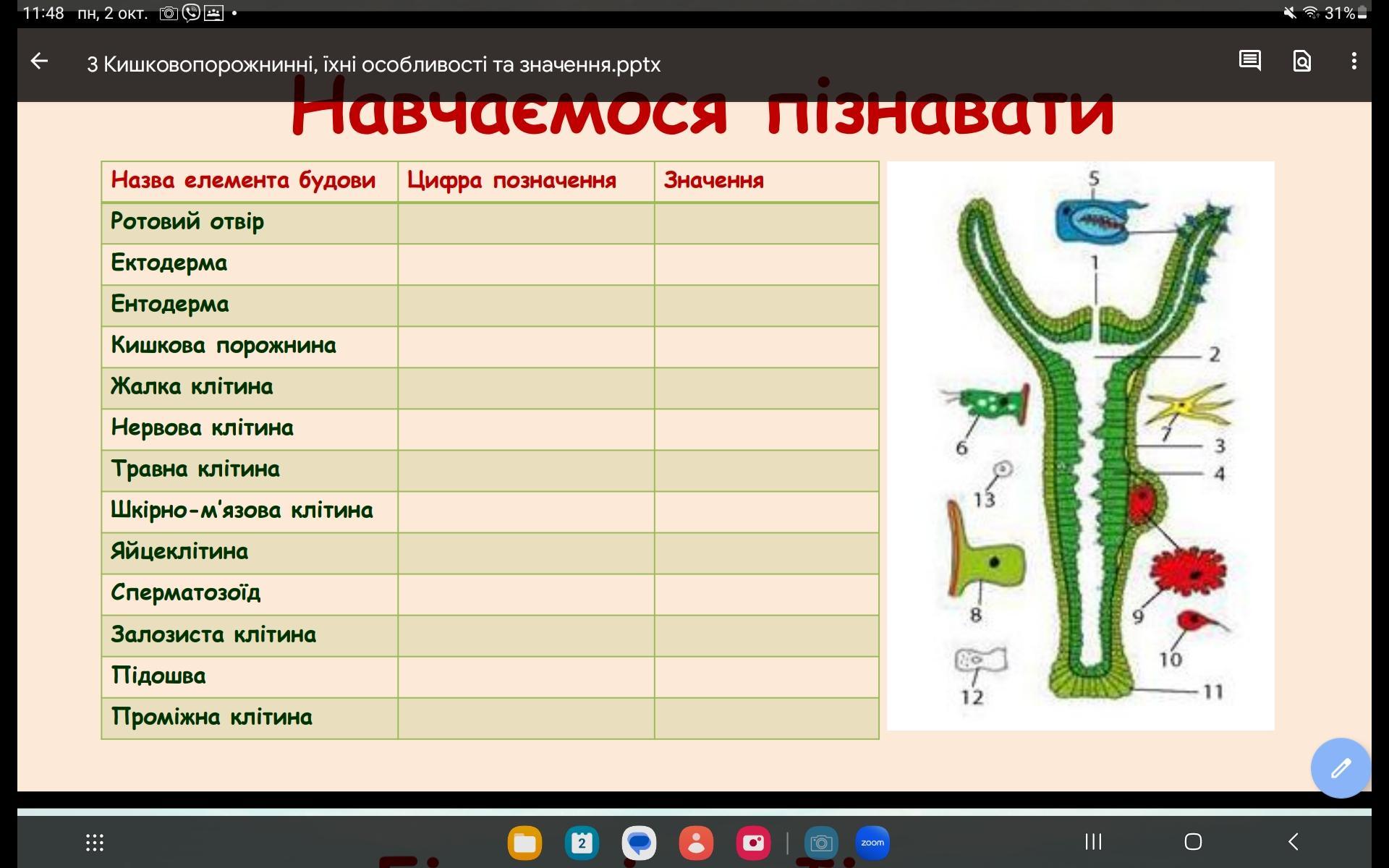1389x868 pixels.
Task: Tap the presentation file name title
Action: pyautogui.click(x=373, y=64)
